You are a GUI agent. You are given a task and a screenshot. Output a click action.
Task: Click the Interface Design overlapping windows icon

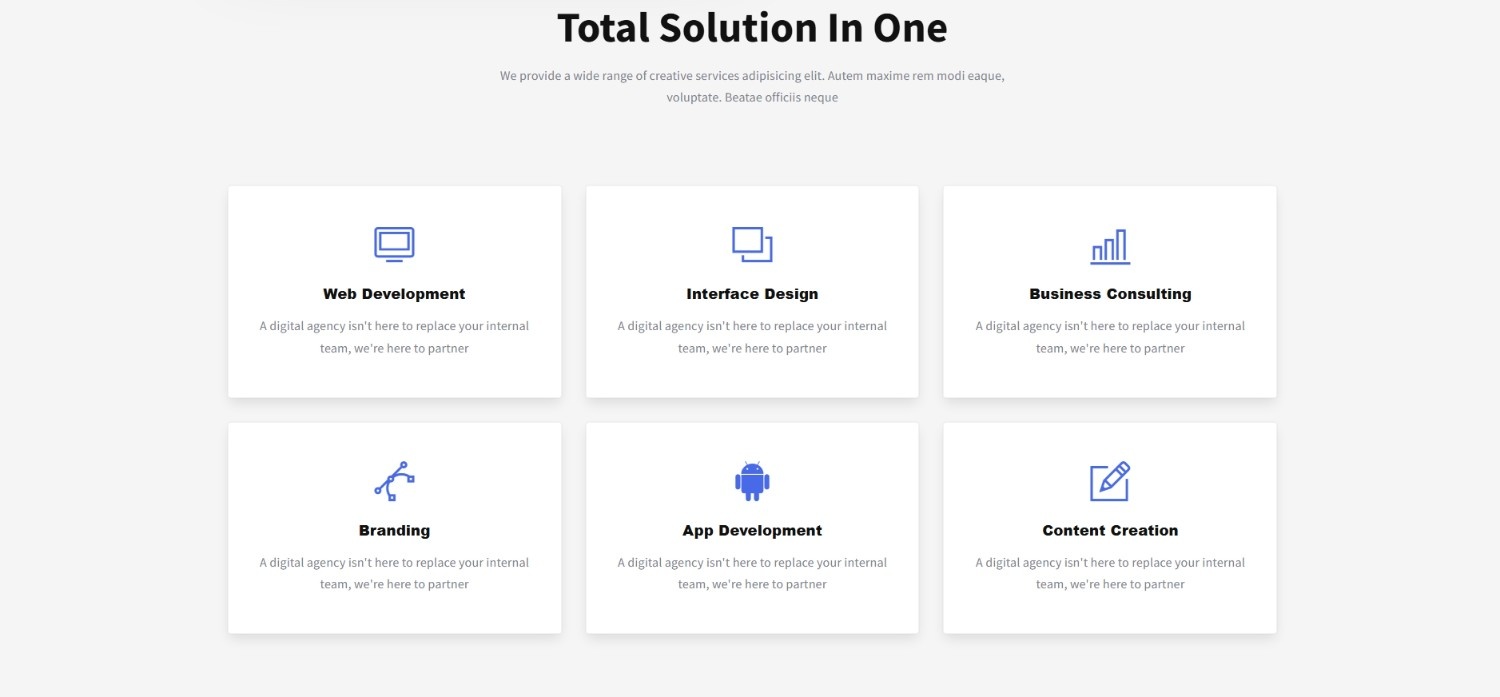[752, 244]
